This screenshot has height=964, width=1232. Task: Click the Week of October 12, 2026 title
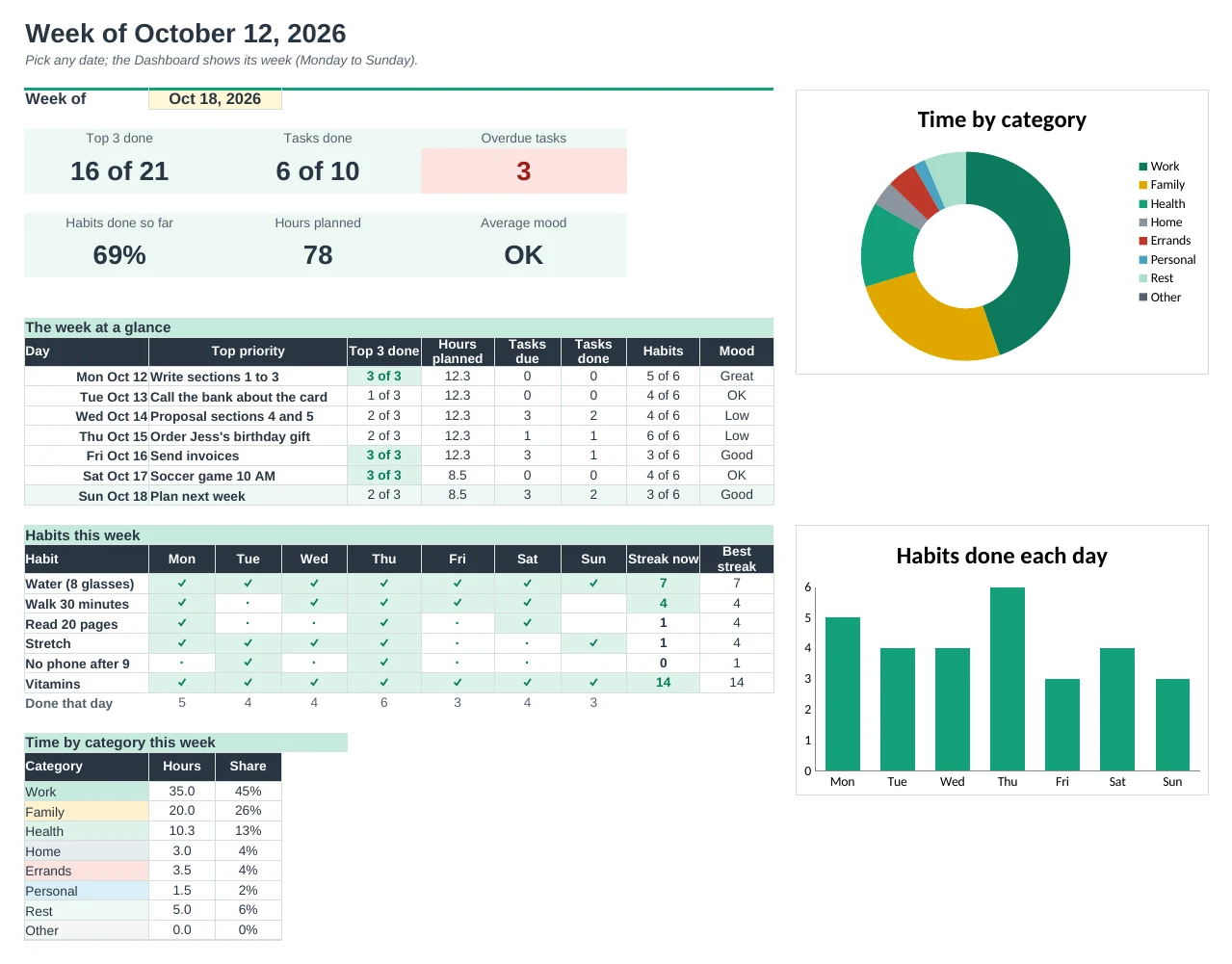click(x=186, y=33)
